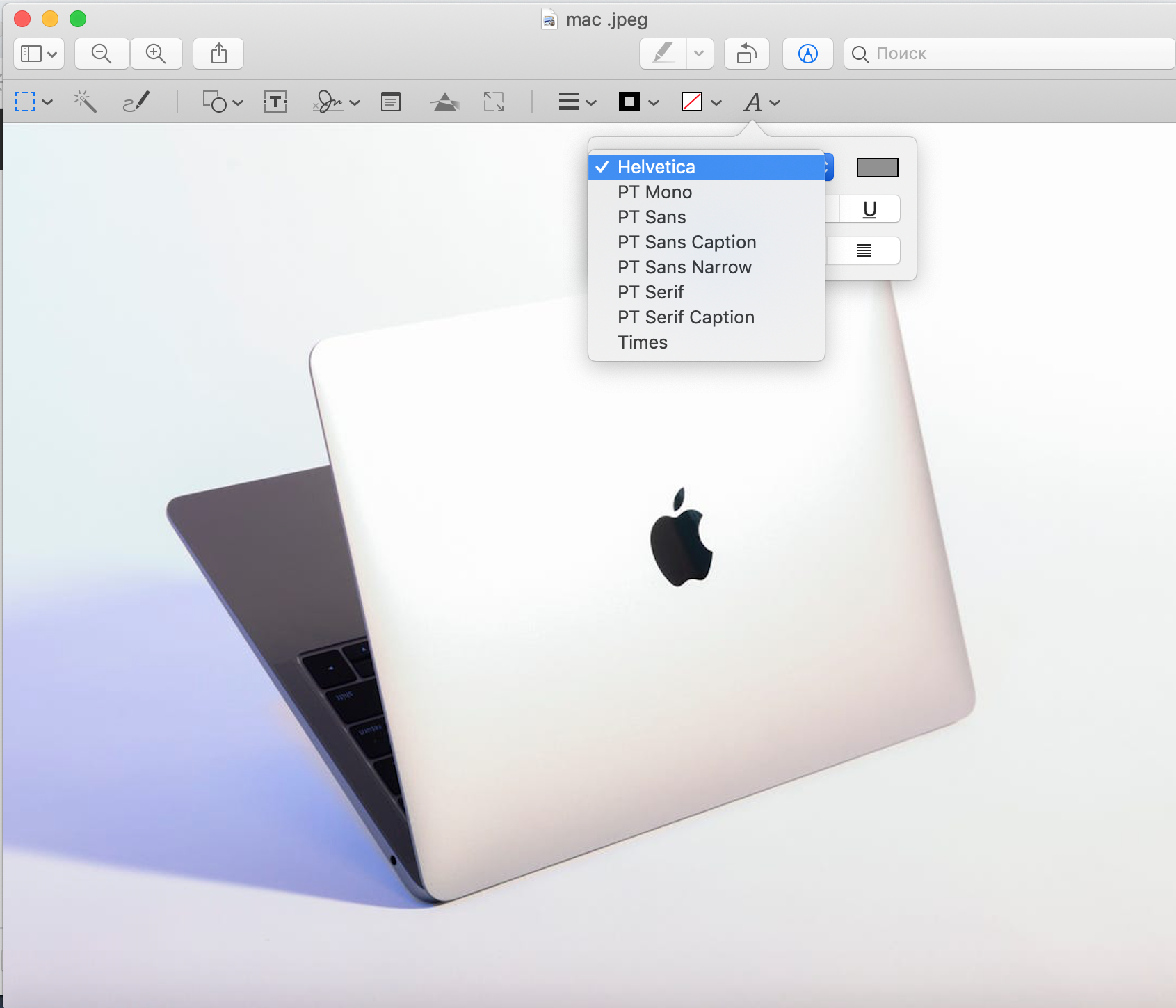1176x1008 pixels.
Task: Toggle the Highlight pen tool
Action: (663, 54)
